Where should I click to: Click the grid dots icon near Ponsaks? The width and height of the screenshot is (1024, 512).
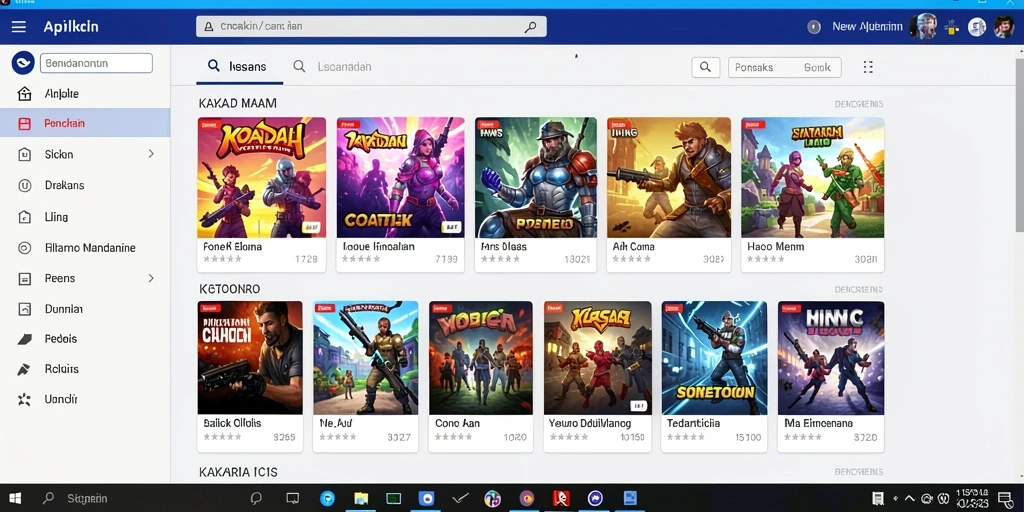868,67
